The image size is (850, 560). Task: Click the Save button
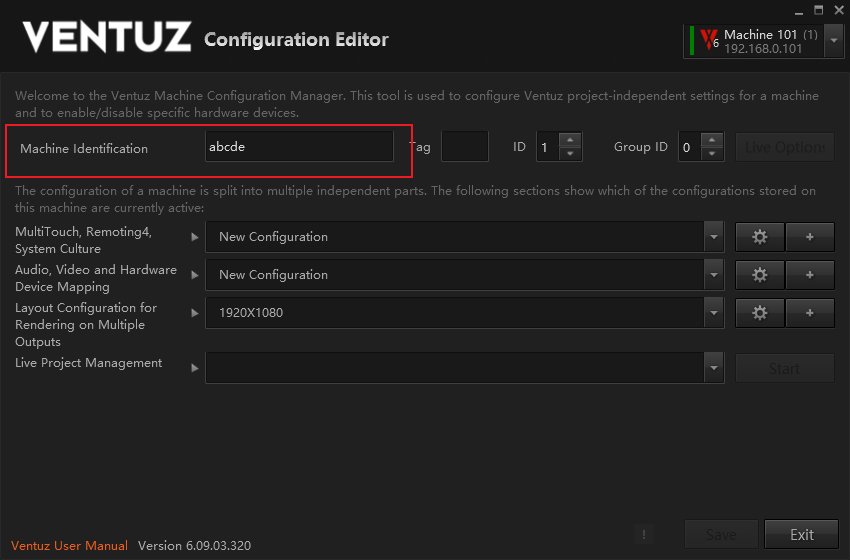pos(721,535)
